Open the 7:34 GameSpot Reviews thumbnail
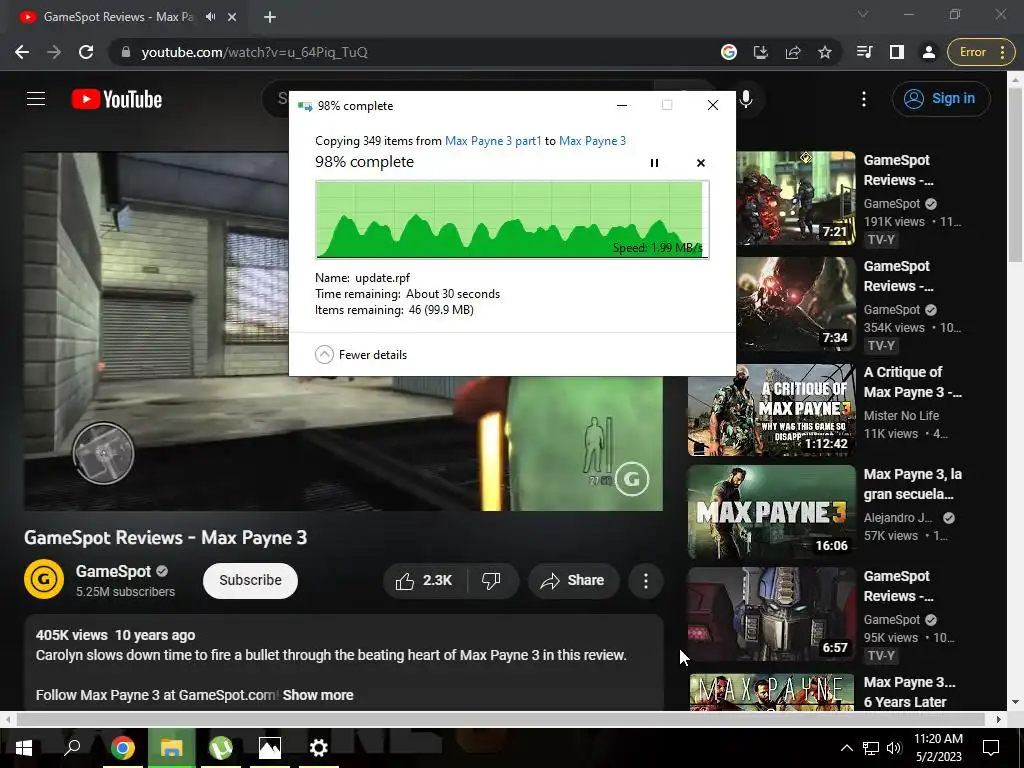This screenshot has width=1024, height=768. (x=796, y=304)
